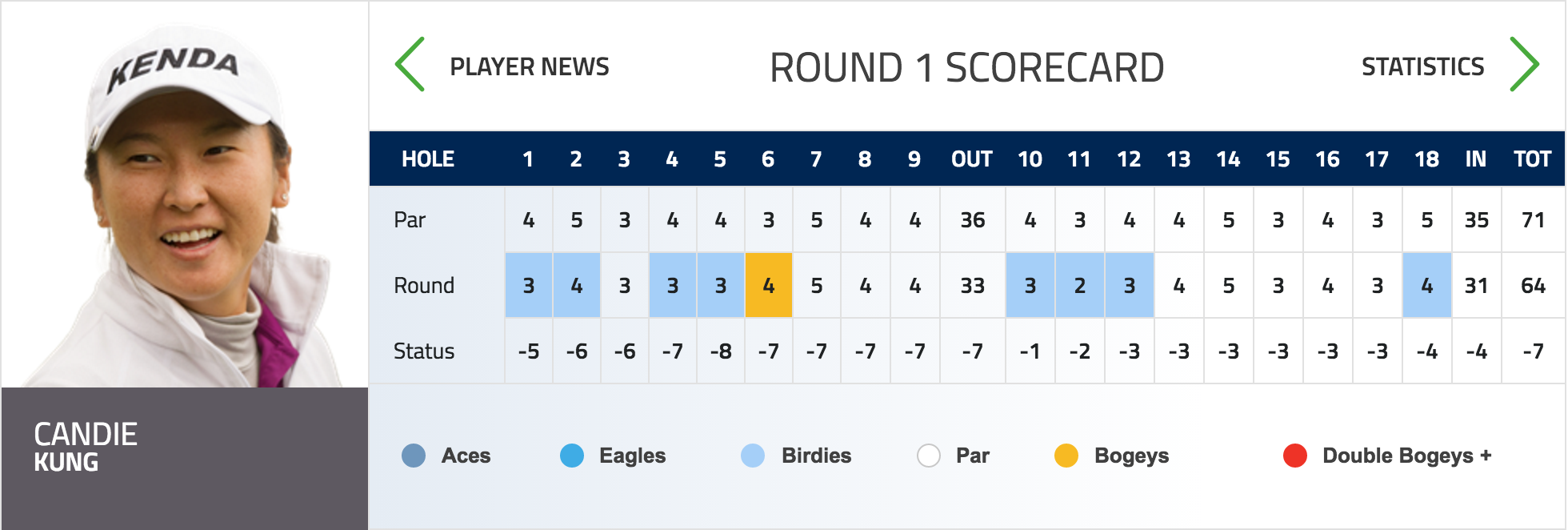Screen dimensions: 1568x530
Task: Select the round total score 64
Action: click(x=1534, y=285)
